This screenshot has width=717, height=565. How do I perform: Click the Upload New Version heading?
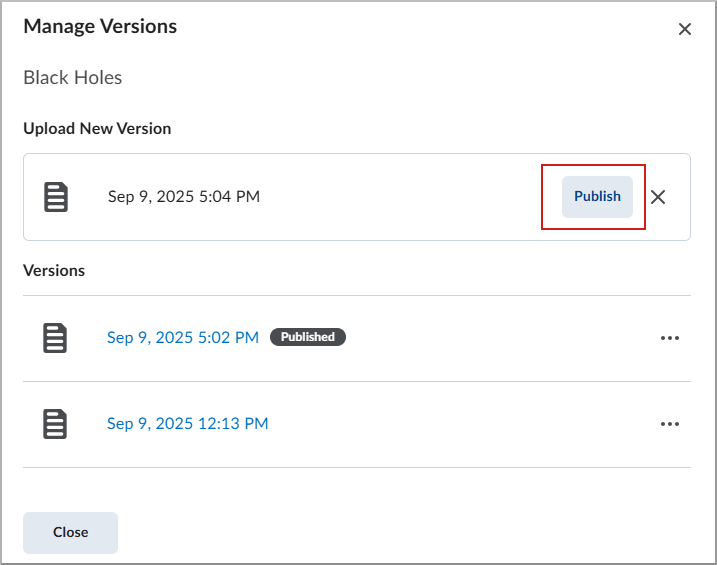(97, 129)
